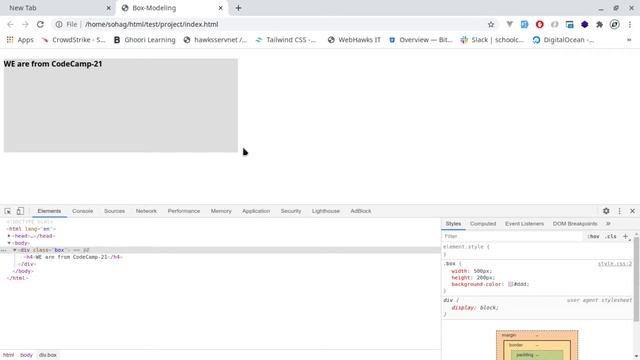The height and width of the screenshot is (360, 640).
Task: Open the AdBlock DevTools tab
Action: 361,211
